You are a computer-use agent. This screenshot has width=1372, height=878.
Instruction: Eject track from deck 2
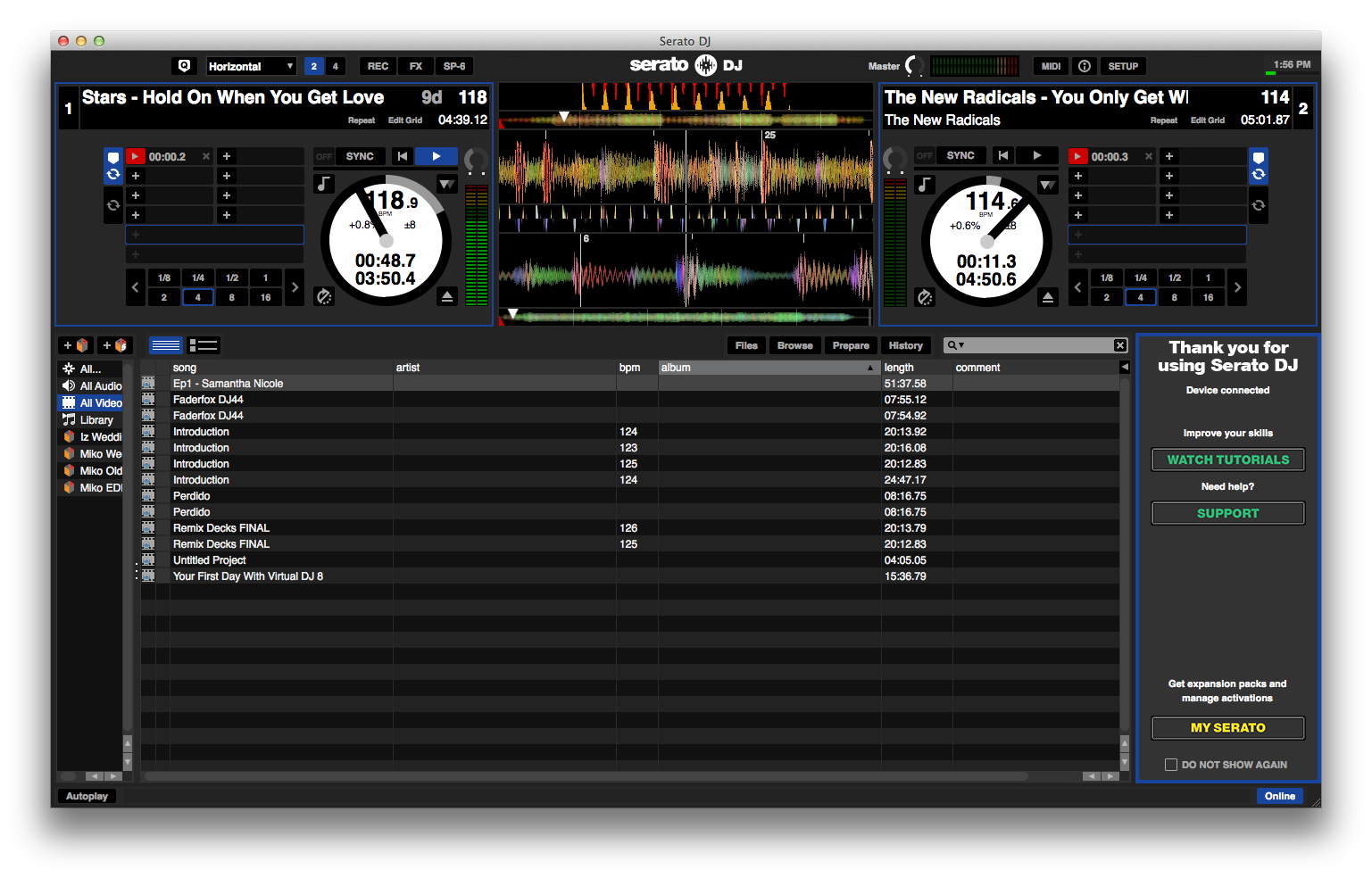pyautogui.click(x=1048, y=297)
